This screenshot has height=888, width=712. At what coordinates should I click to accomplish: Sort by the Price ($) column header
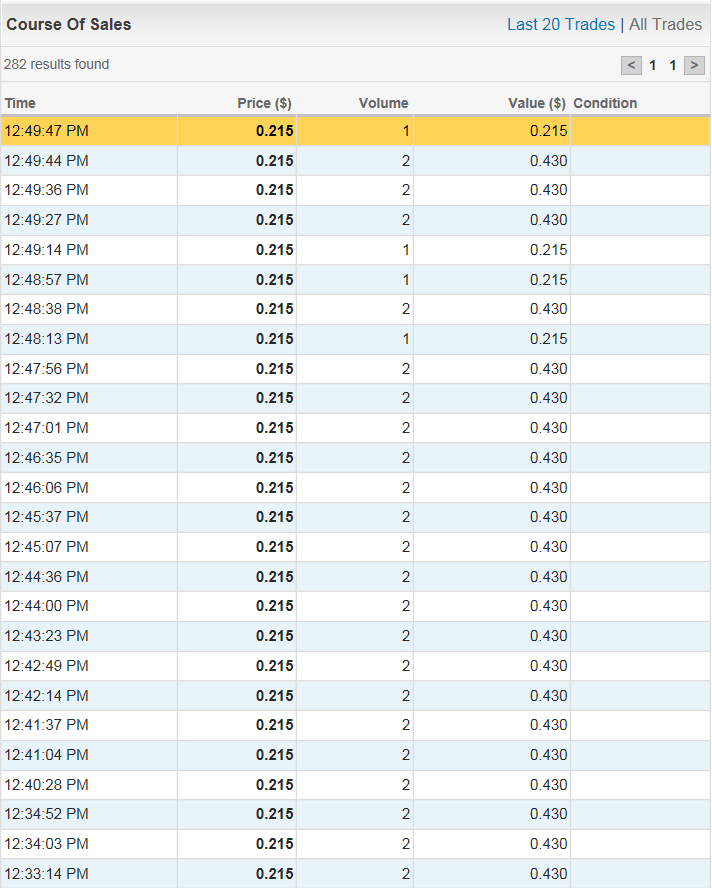(x=265, y=103)
